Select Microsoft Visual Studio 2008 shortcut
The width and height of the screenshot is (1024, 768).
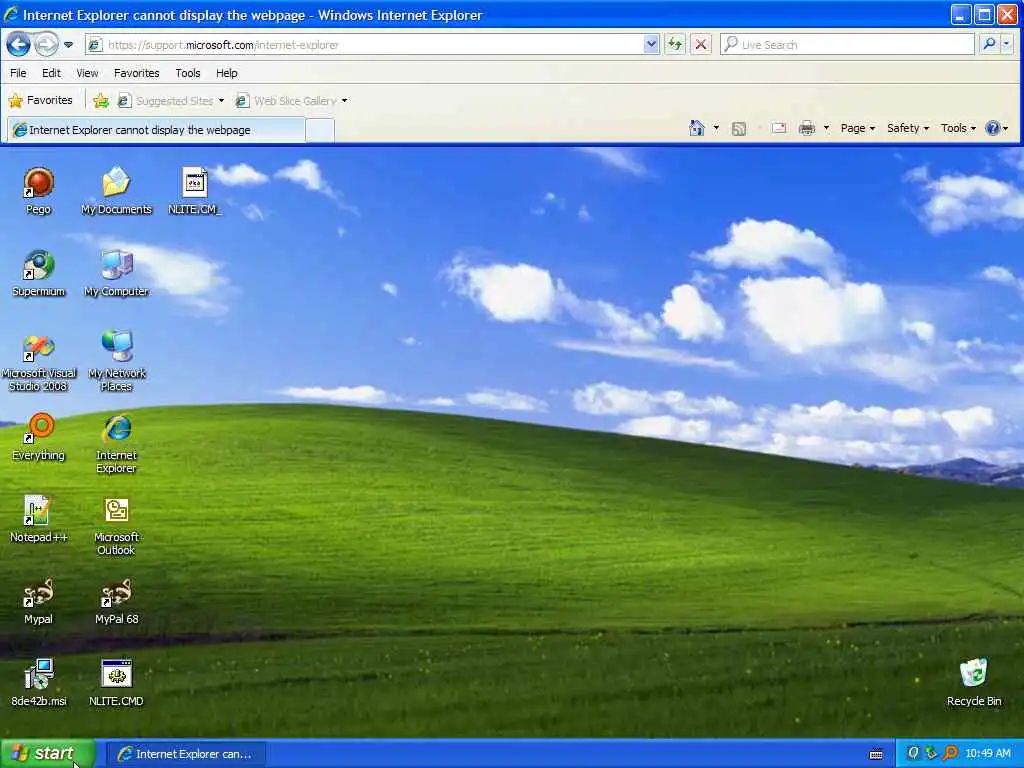coord(39,362)
